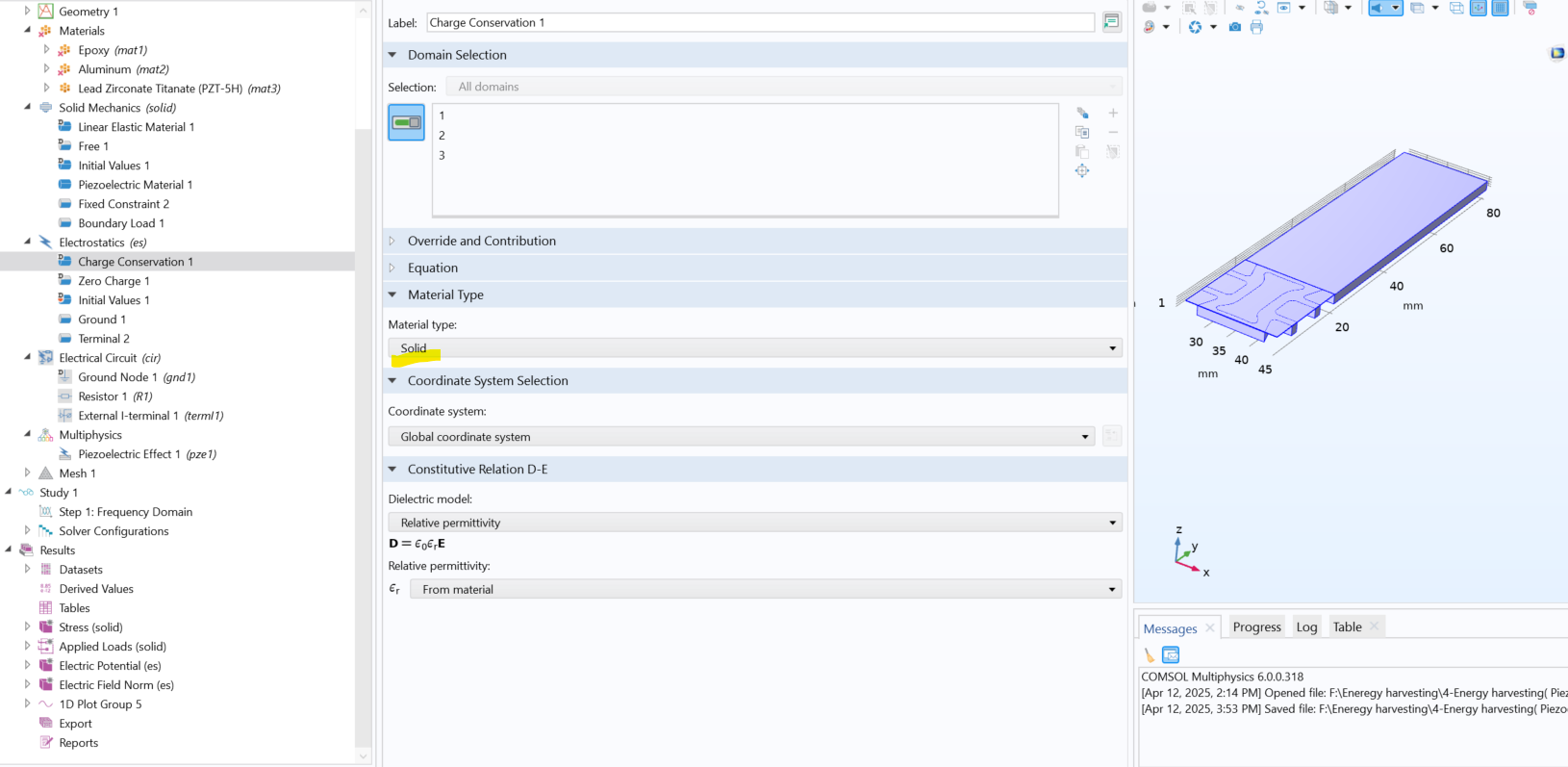Screen dimensions: 1568x767
Task: Toggle the active selection switch
Action: click(406, 123)
